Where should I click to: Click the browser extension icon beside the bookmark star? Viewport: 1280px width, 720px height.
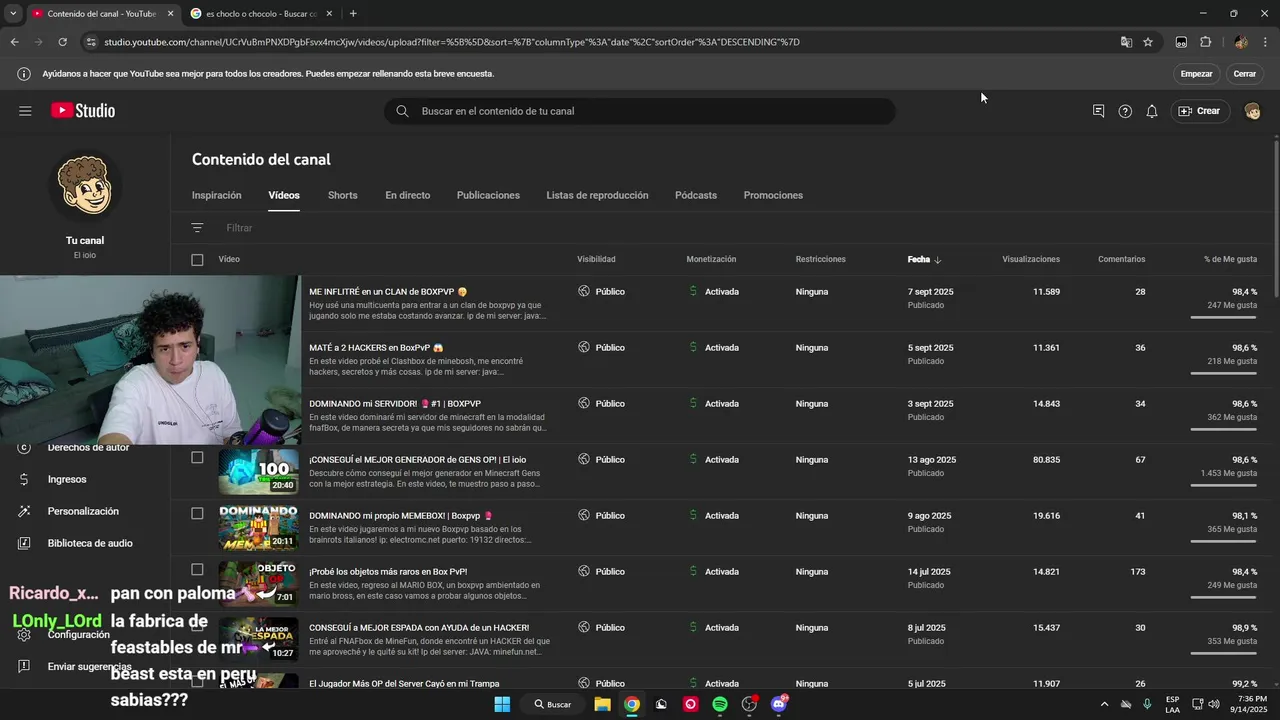(1181, 42)
